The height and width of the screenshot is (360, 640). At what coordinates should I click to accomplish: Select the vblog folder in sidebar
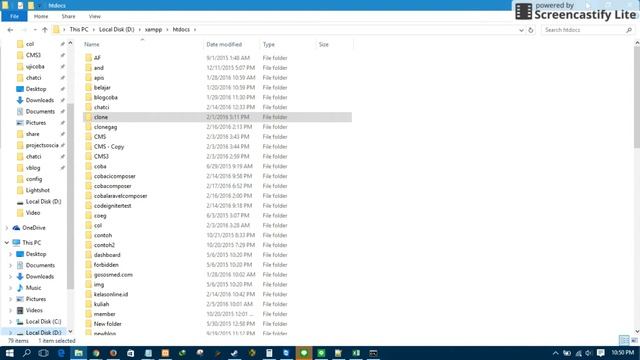click(33, 168)
